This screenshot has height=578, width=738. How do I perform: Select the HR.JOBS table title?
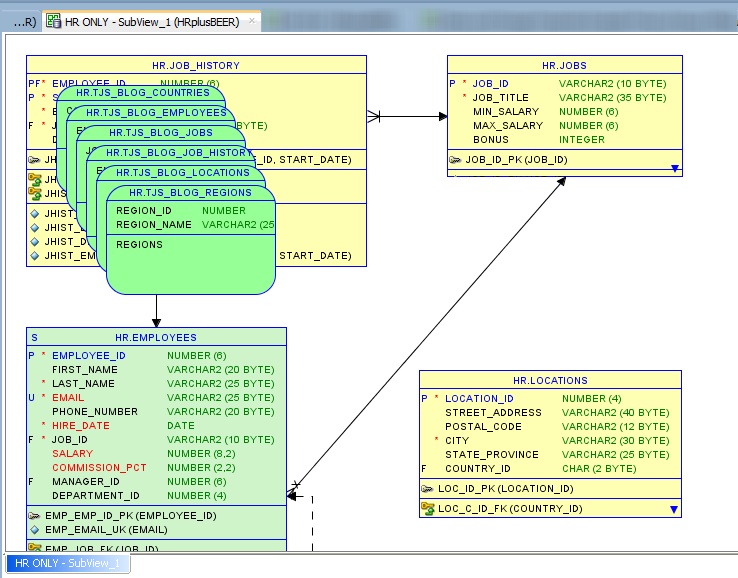(564, 65)
